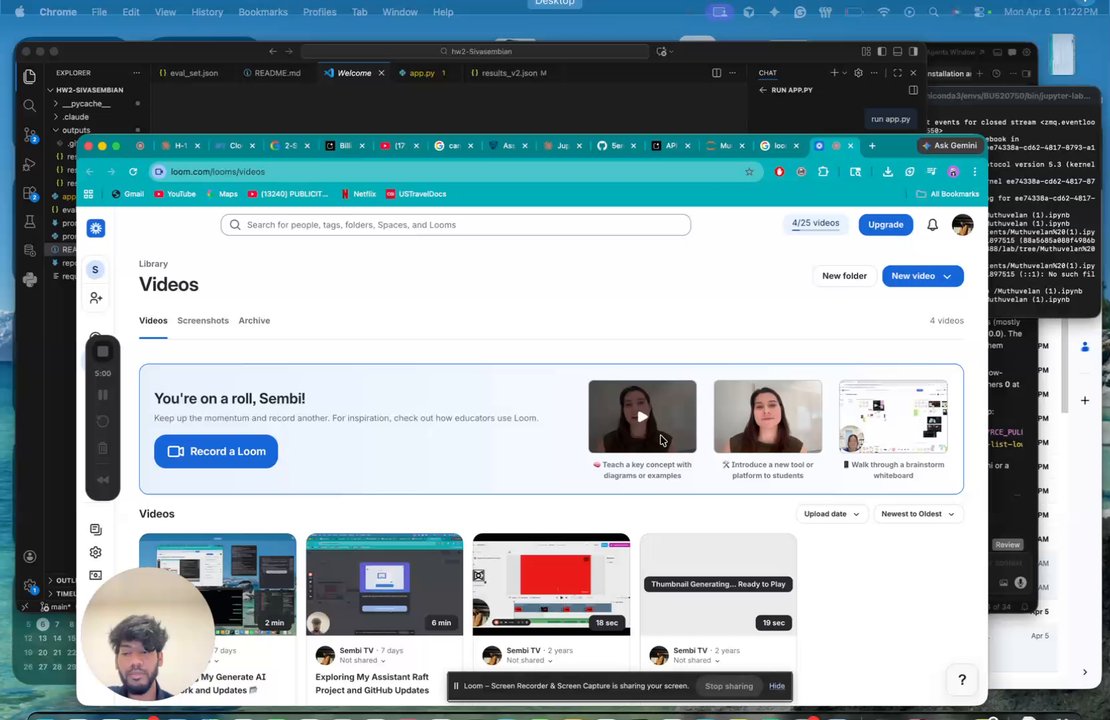The image size is (1110, 720).
Task: Open a new Chrome tab with plus icon
Action: point(872,146)
